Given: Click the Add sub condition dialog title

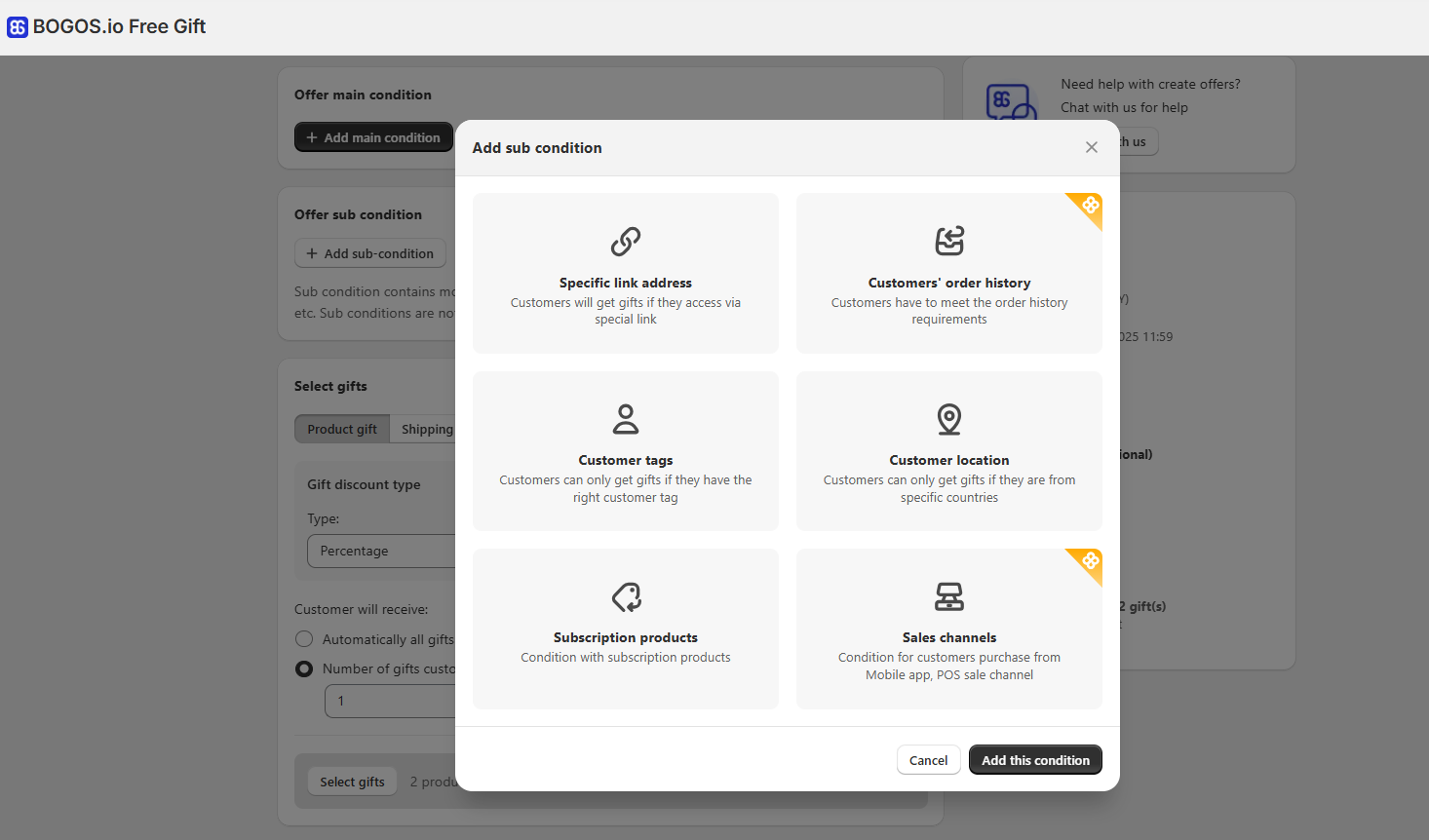Looking at the screenshot, I should tap(537, 148).
